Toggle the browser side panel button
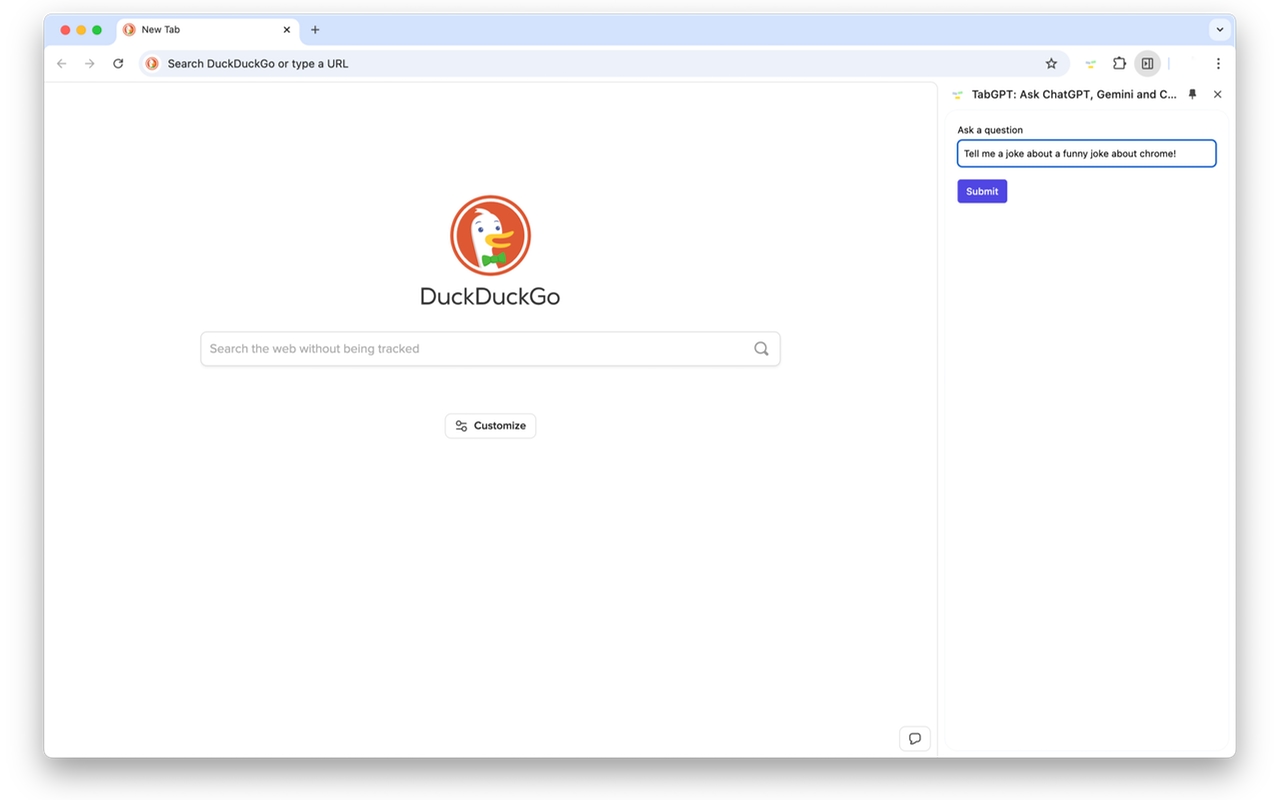1280x800 pixels. coord(1147,63)
